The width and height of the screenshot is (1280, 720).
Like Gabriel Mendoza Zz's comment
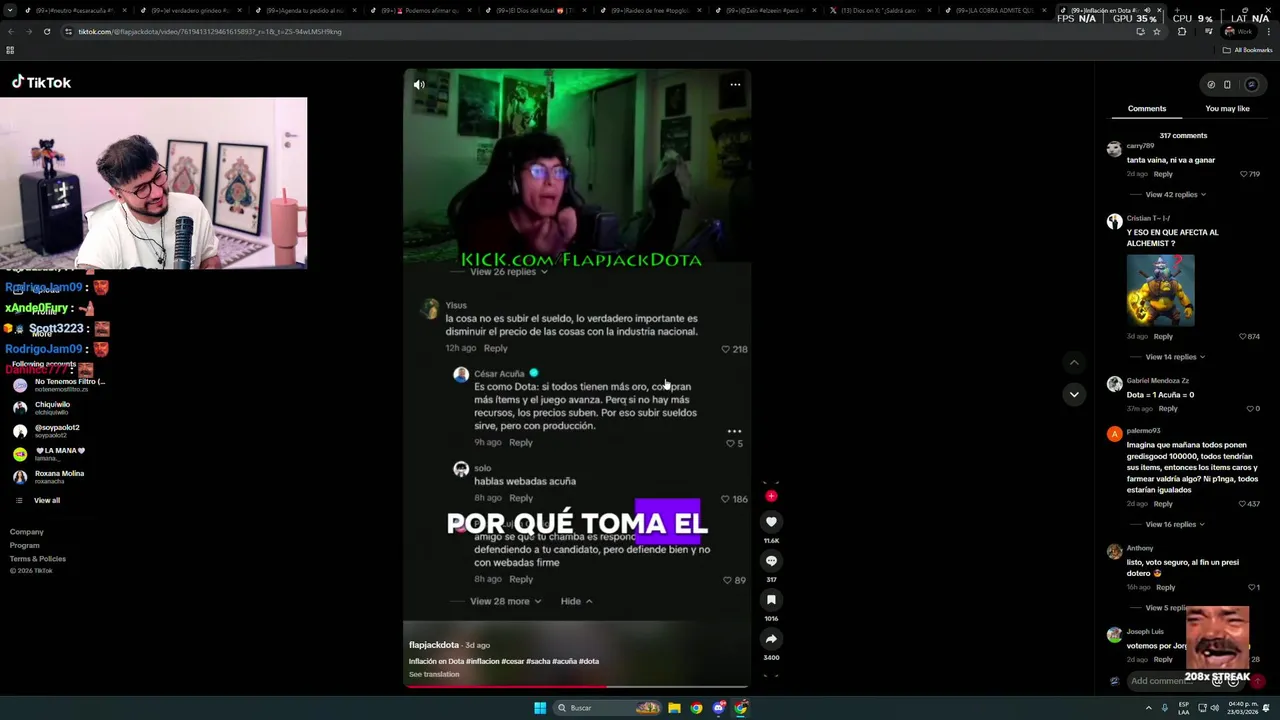pyautogui.click(x=1252, y=409)
